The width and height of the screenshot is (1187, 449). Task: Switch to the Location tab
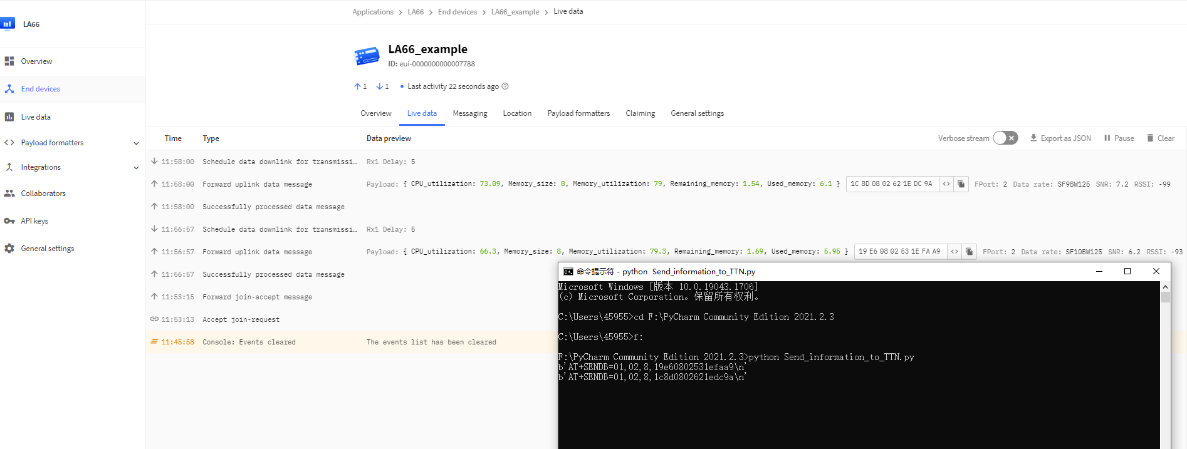point(517,114)
